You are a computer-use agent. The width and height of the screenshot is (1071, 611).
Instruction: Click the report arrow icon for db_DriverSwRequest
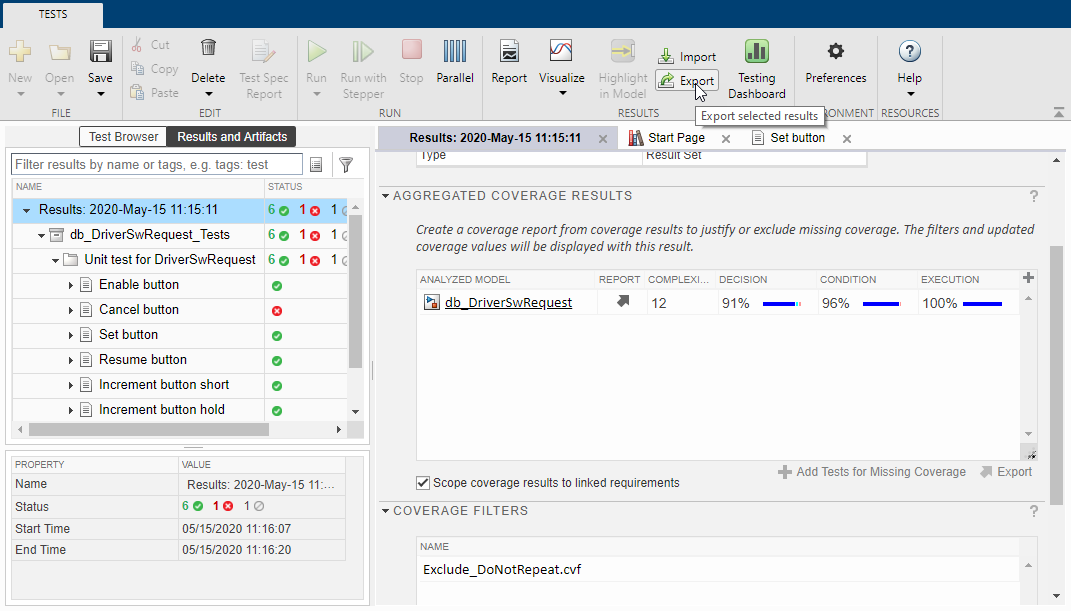[623, 302]
